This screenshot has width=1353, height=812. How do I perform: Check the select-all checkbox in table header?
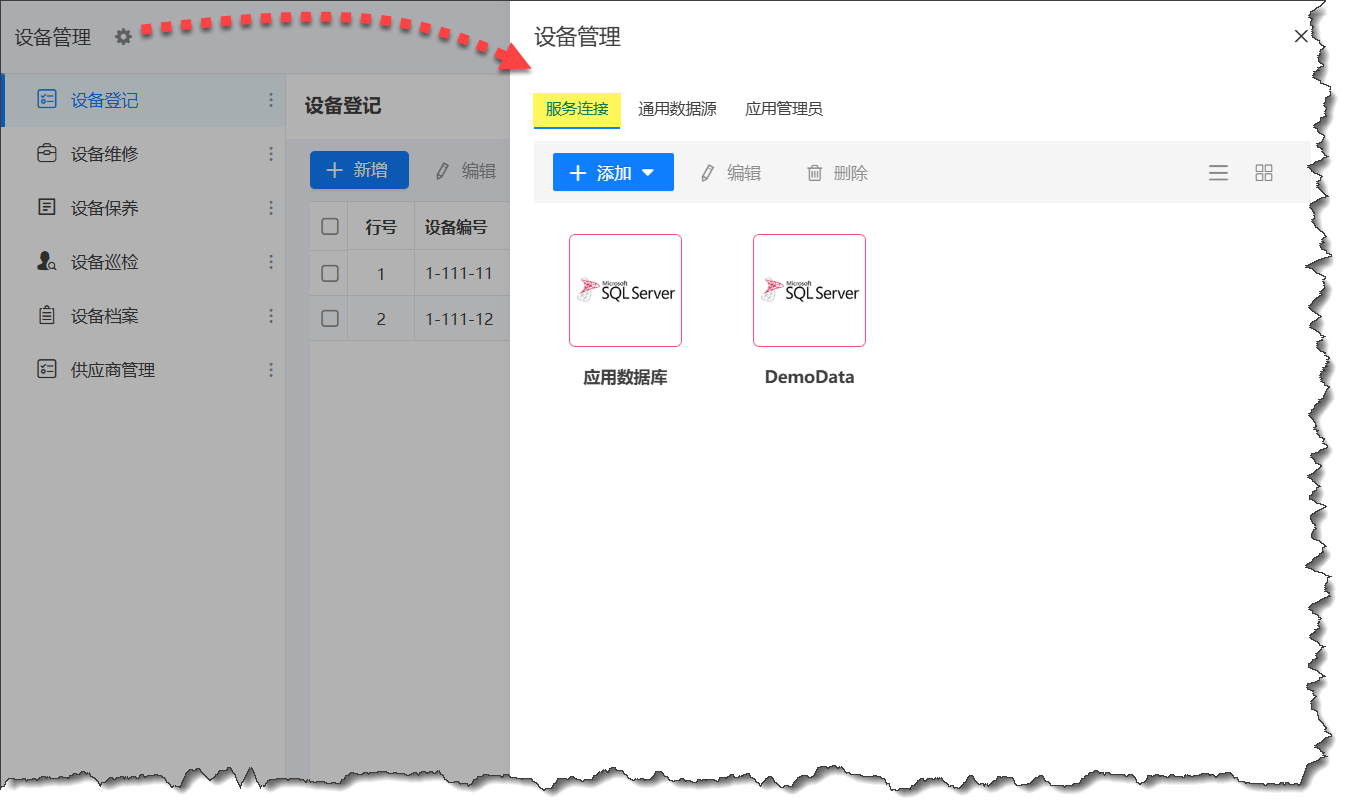click(328, 225)
